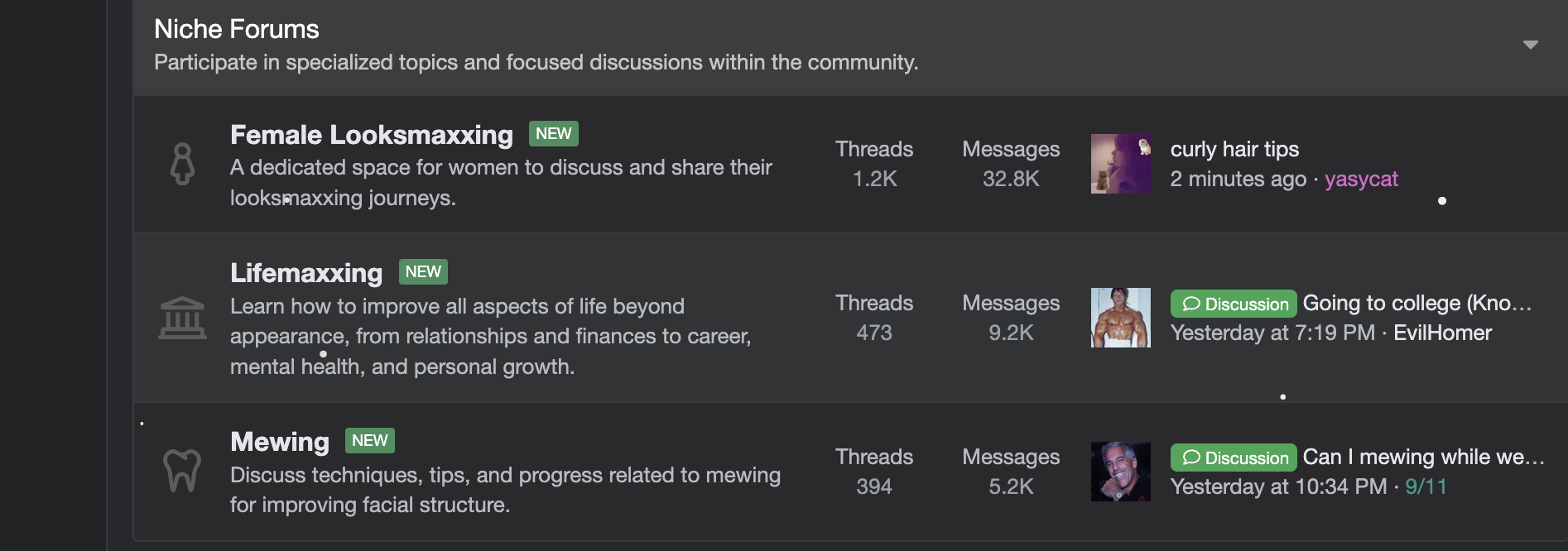View EvilHomer's user profile
This screenshot has width=1568, height=551.
pyautogui.click(x=1442, y=333)
